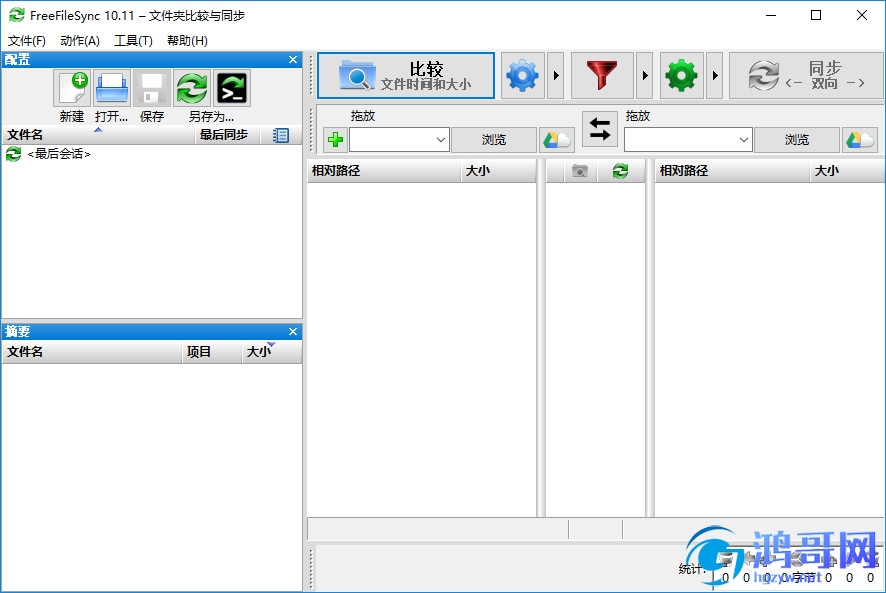
Task: Sort summary by 文件名 column header
Action: point(92,352)
